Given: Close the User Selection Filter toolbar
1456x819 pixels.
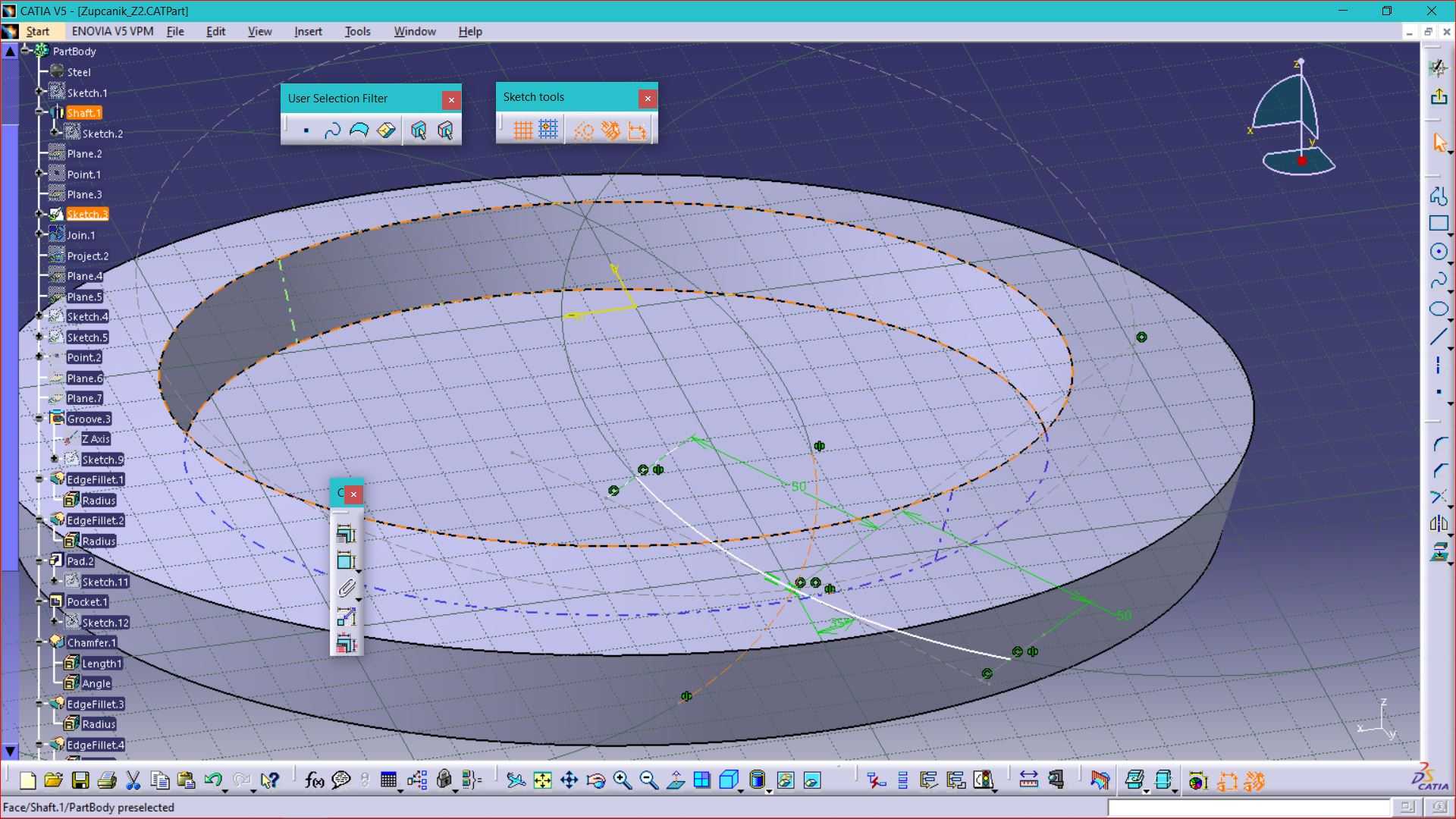Looking at the screenshot, I should coord(451,99).
